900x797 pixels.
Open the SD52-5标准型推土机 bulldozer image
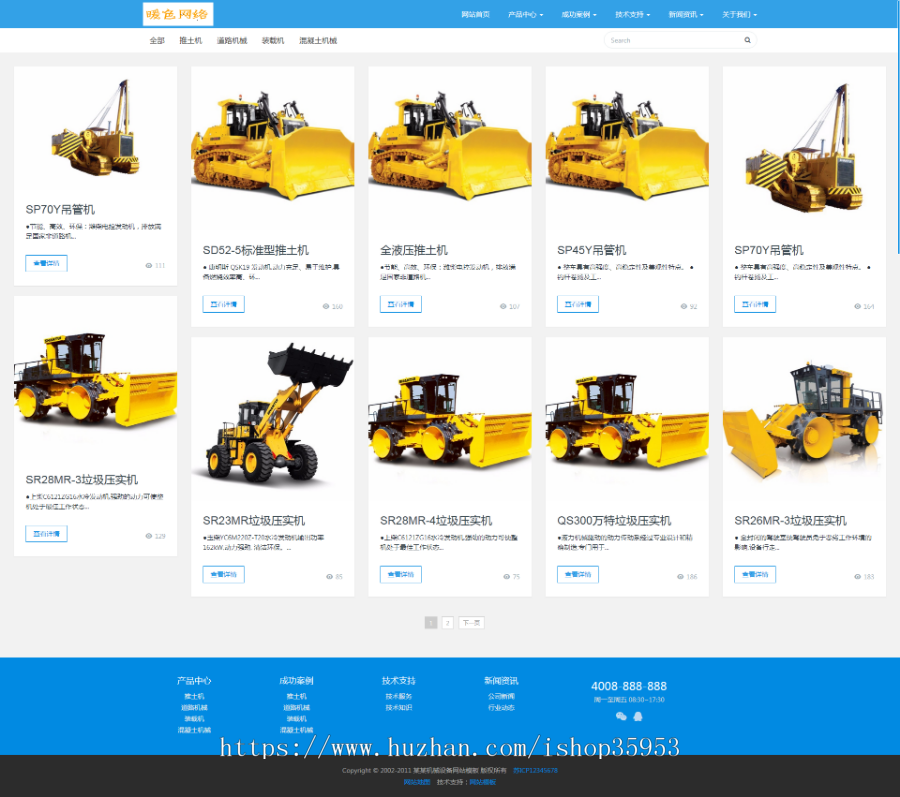pyautogui.click(x=273, y=147)
